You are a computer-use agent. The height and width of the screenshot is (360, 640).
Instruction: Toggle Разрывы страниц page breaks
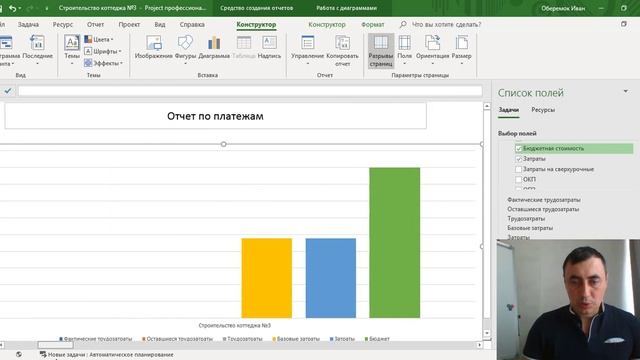coord(381,51)
